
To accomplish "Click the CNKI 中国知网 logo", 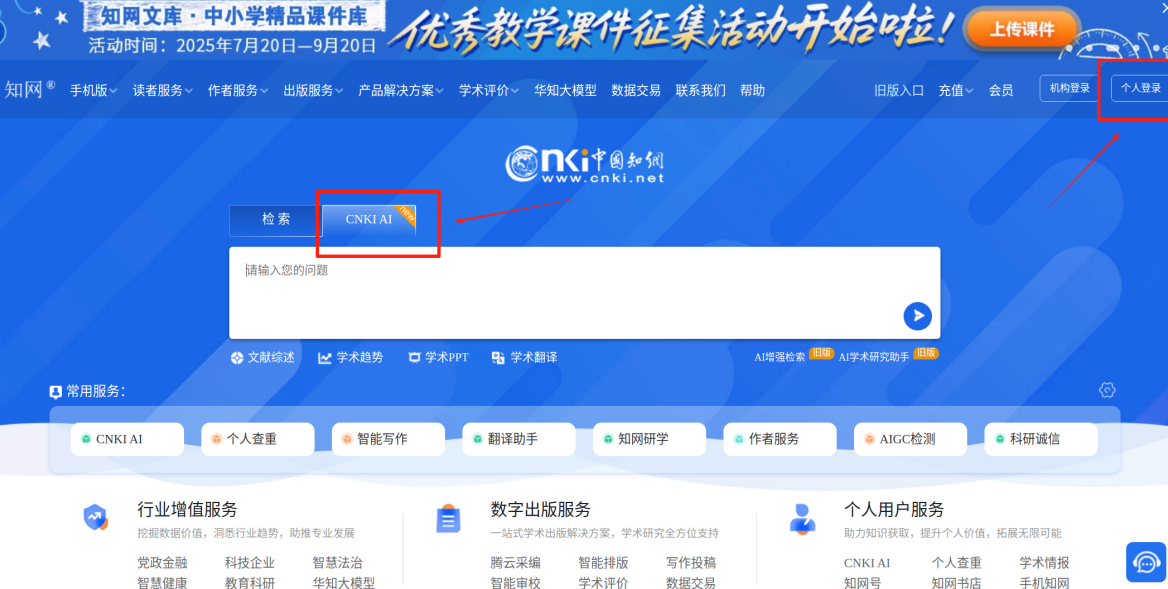I will coord(584,165).
